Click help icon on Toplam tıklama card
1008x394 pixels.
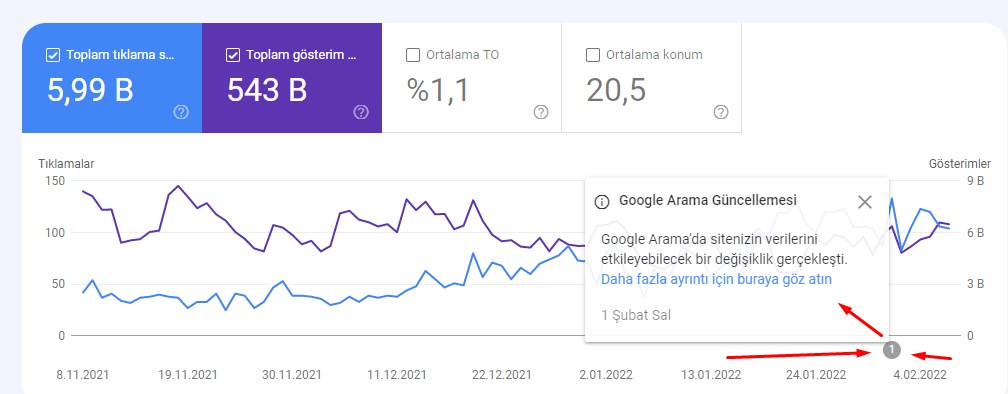click(x=181, y=112)
